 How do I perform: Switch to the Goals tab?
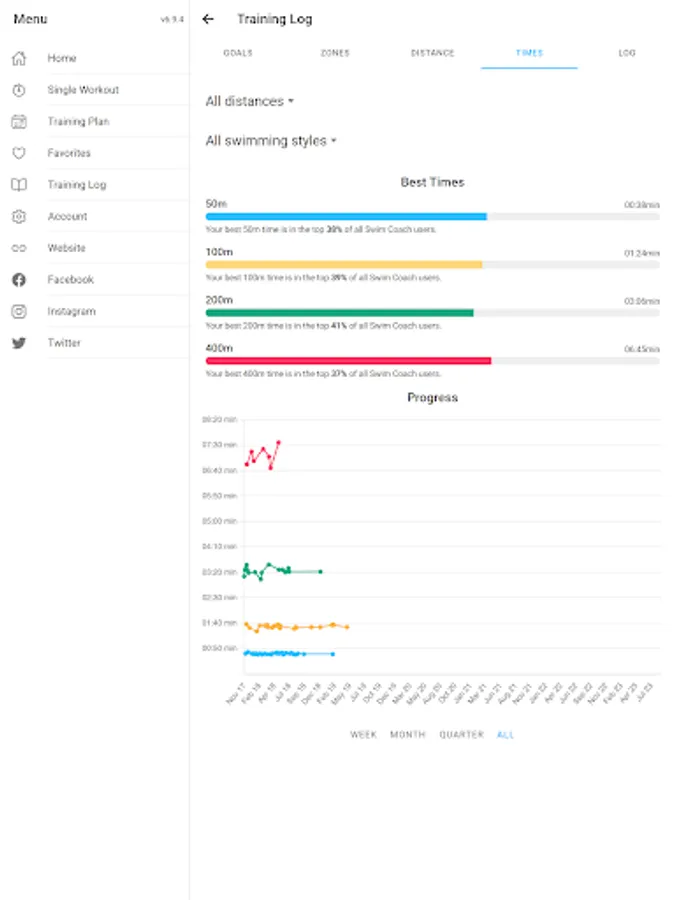click(x=238, y=53)
